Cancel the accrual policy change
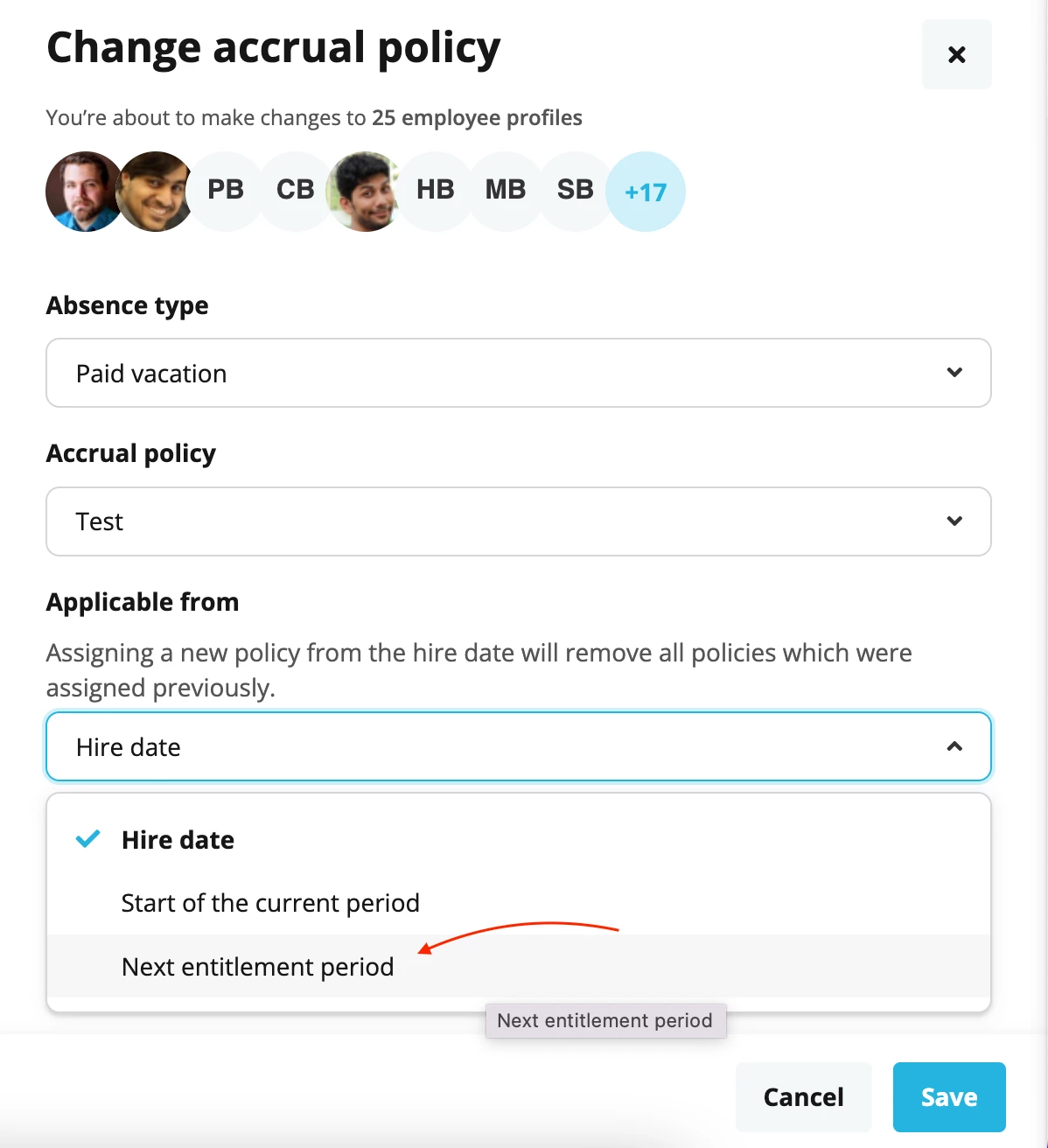 click(804, 1097)
